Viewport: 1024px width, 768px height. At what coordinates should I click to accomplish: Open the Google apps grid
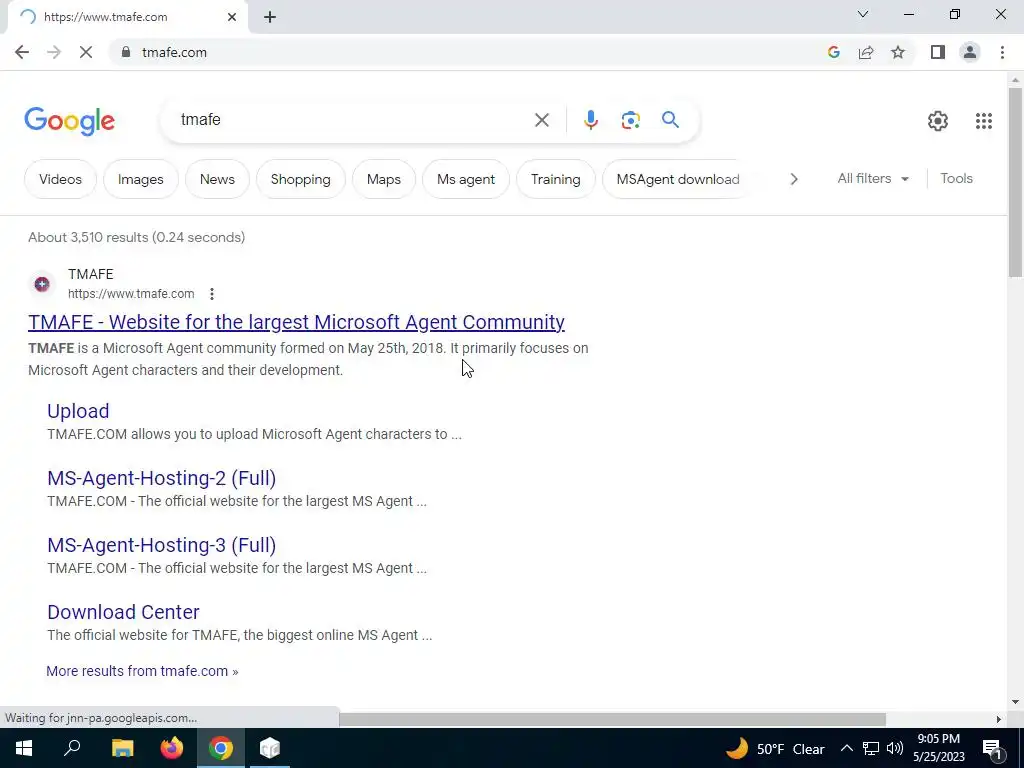tap(984, 121)
